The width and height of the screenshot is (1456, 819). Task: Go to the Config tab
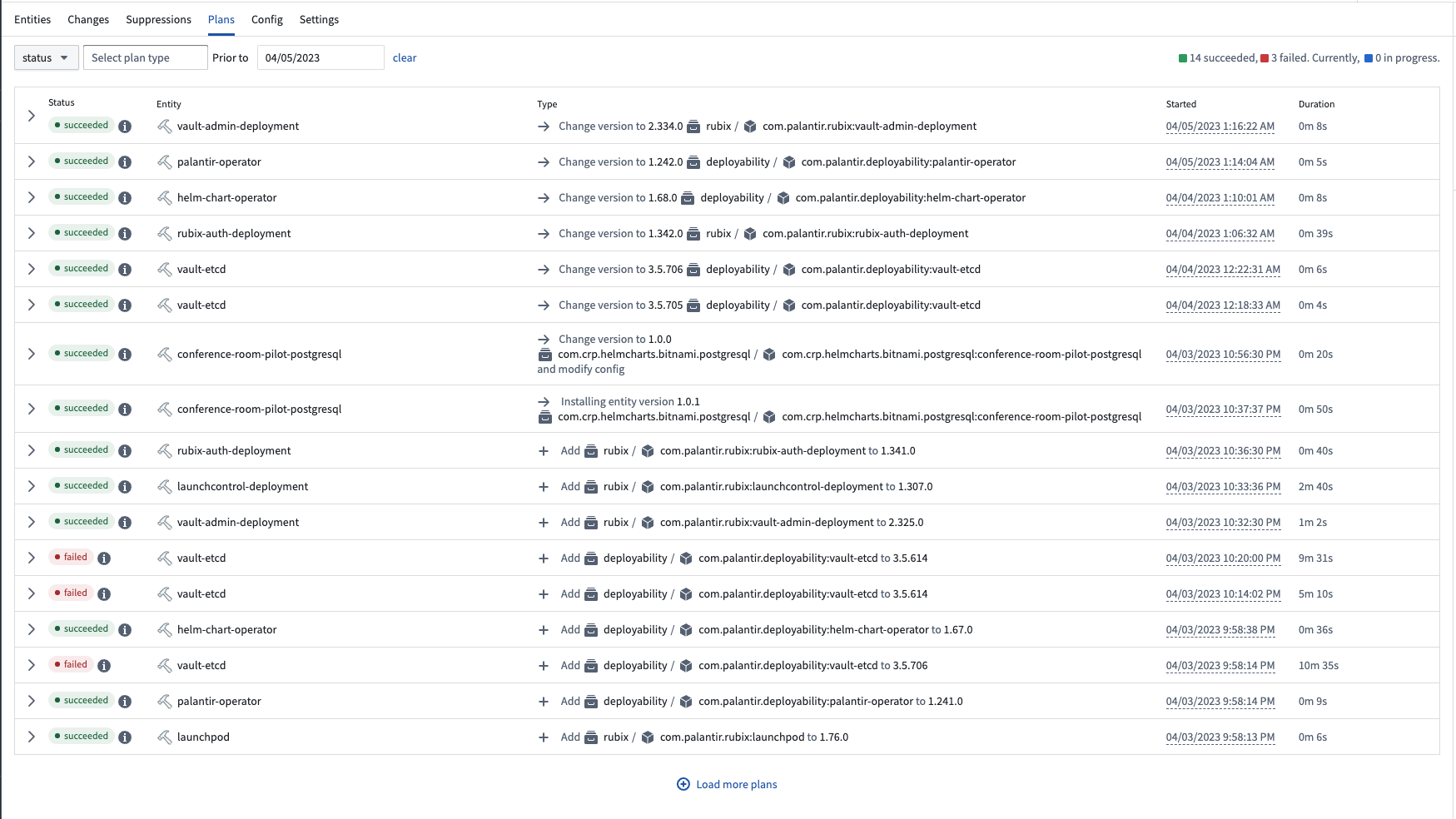(267, 19)
